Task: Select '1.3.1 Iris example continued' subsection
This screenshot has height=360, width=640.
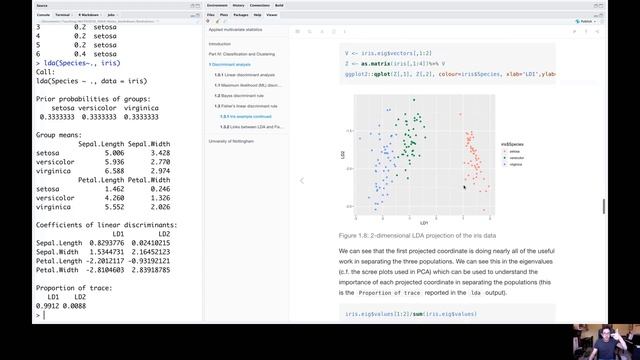Action: pos(246,116)
